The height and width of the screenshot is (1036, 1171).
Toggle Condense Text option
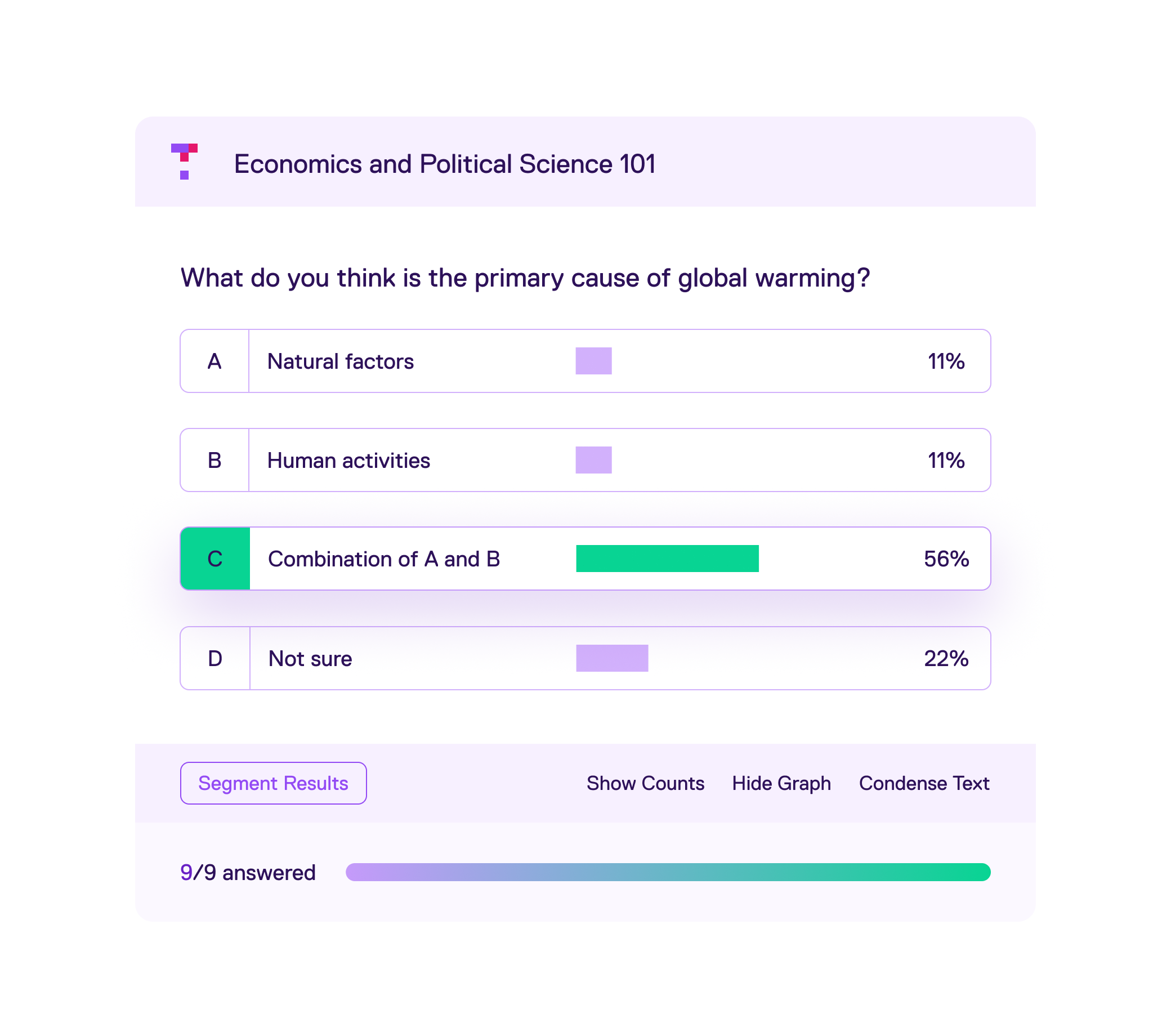point(923,783)
